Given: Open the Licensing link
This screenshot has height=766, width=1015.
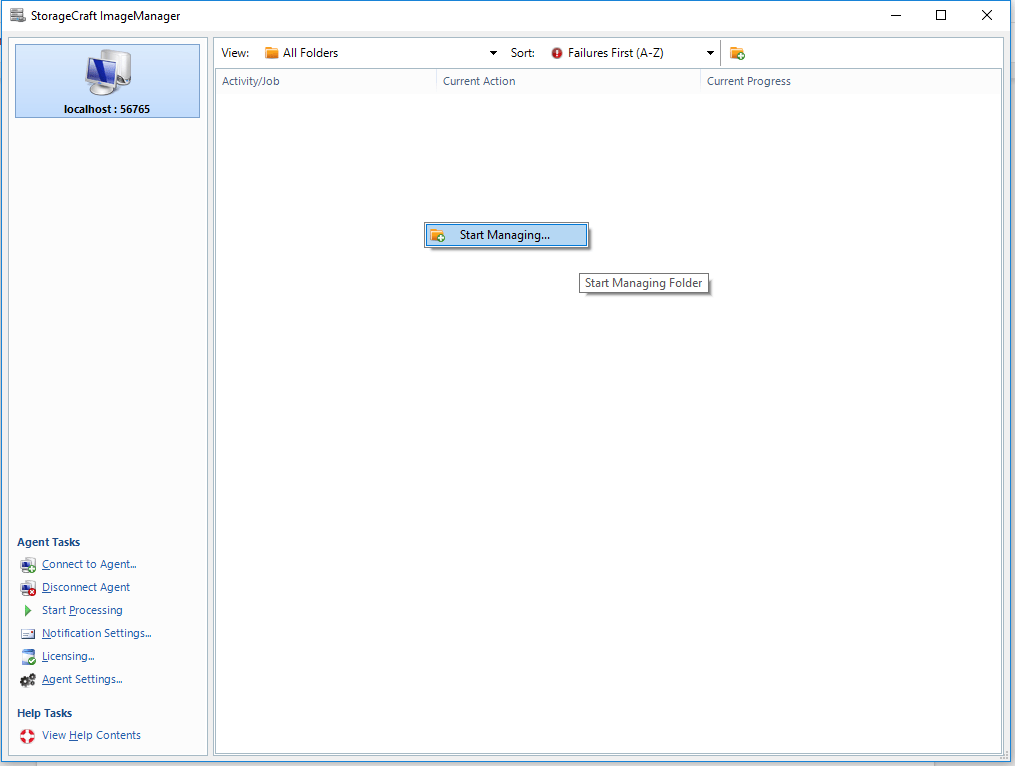Looking at the screenshot, I should (65, 656).
